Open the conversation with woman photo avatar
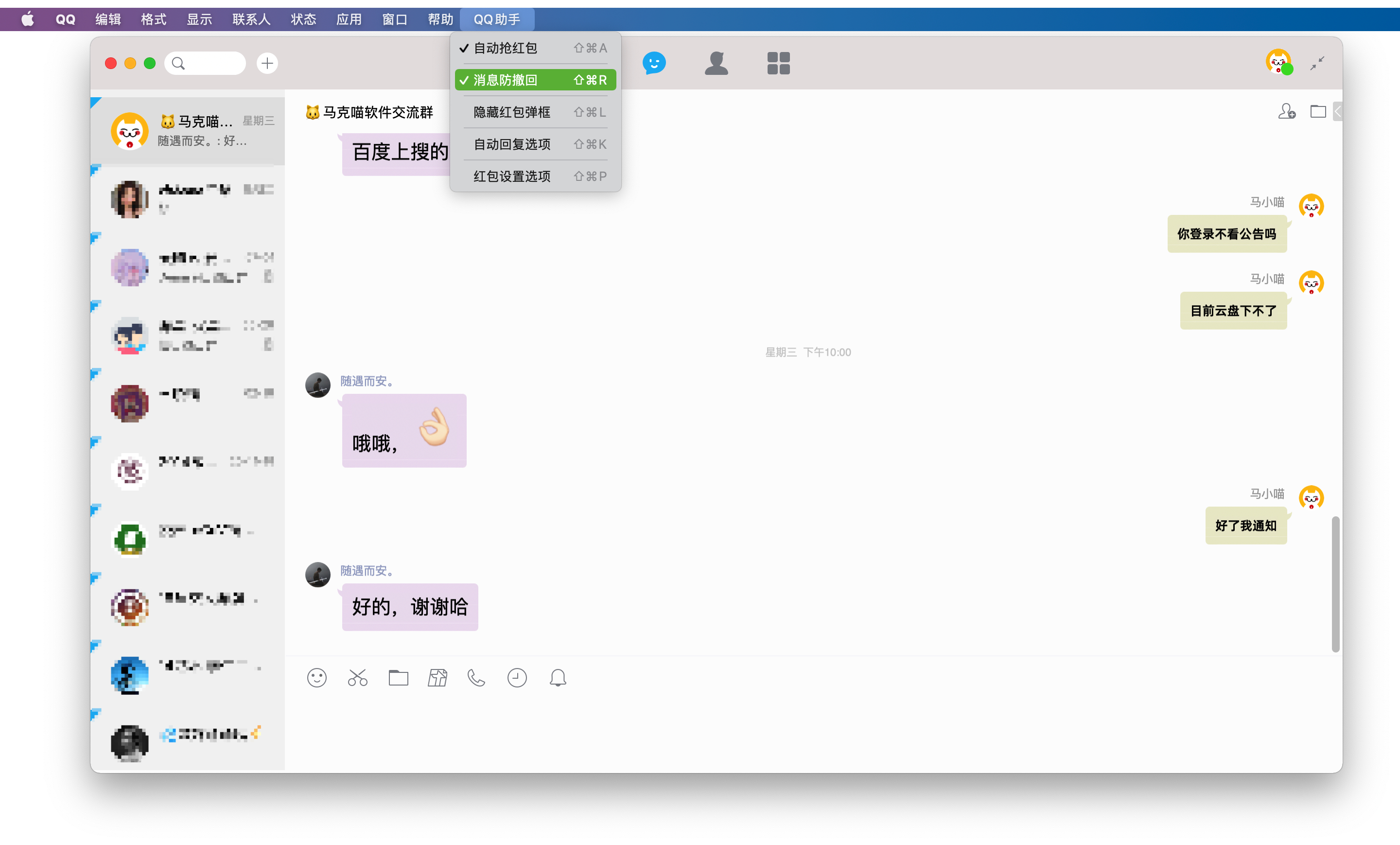1400x845 pixels. pos(188,199)
